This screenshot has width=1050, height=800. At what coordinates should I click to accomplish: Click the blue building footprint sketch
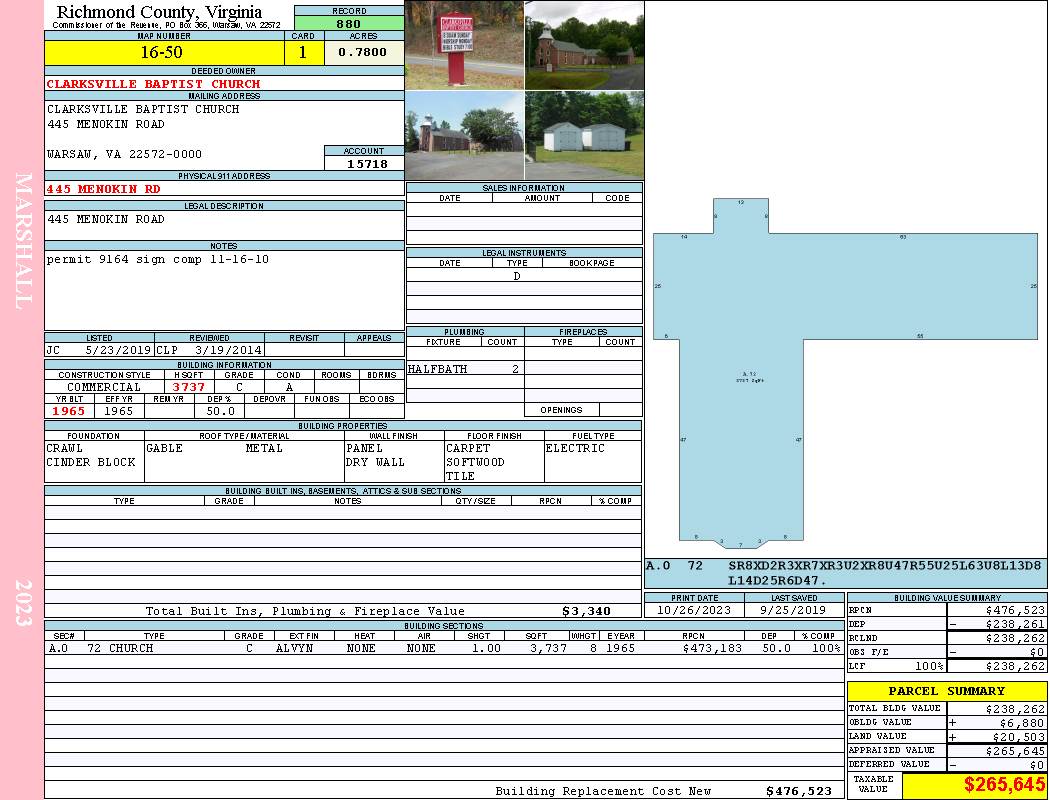(845, 372)
